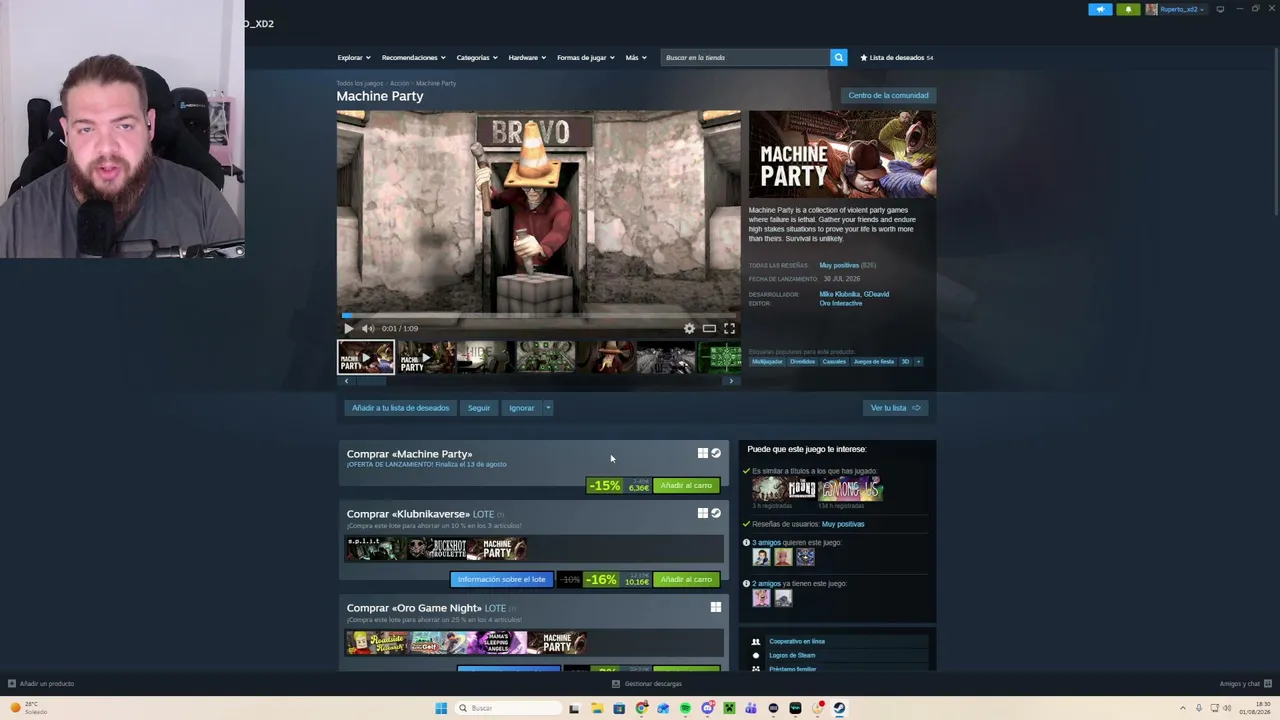
Task: Click the 'Juegos de fiesta' tag
Action: pos(874,362)
